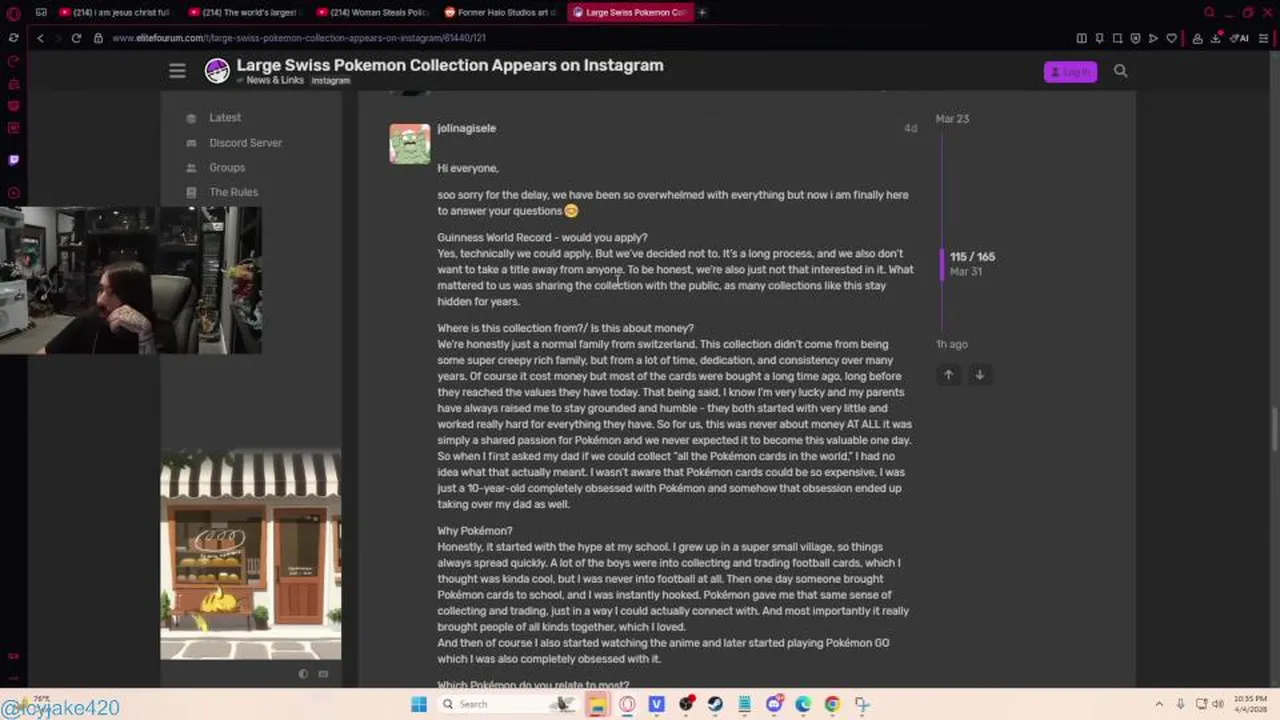The image size is (1280, 720).
Task: Click the site lock security icon
Action: (98, 38)
